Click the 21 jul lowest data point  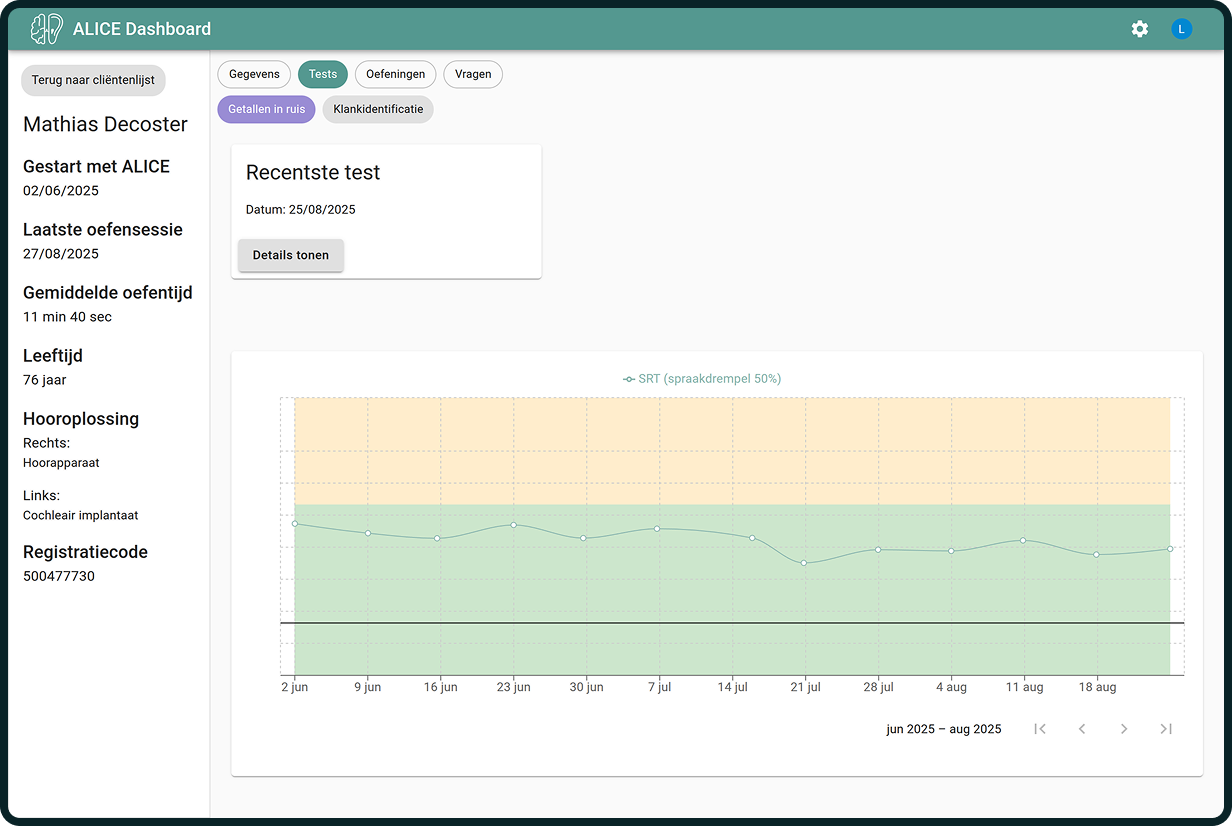tap(804, 563)
